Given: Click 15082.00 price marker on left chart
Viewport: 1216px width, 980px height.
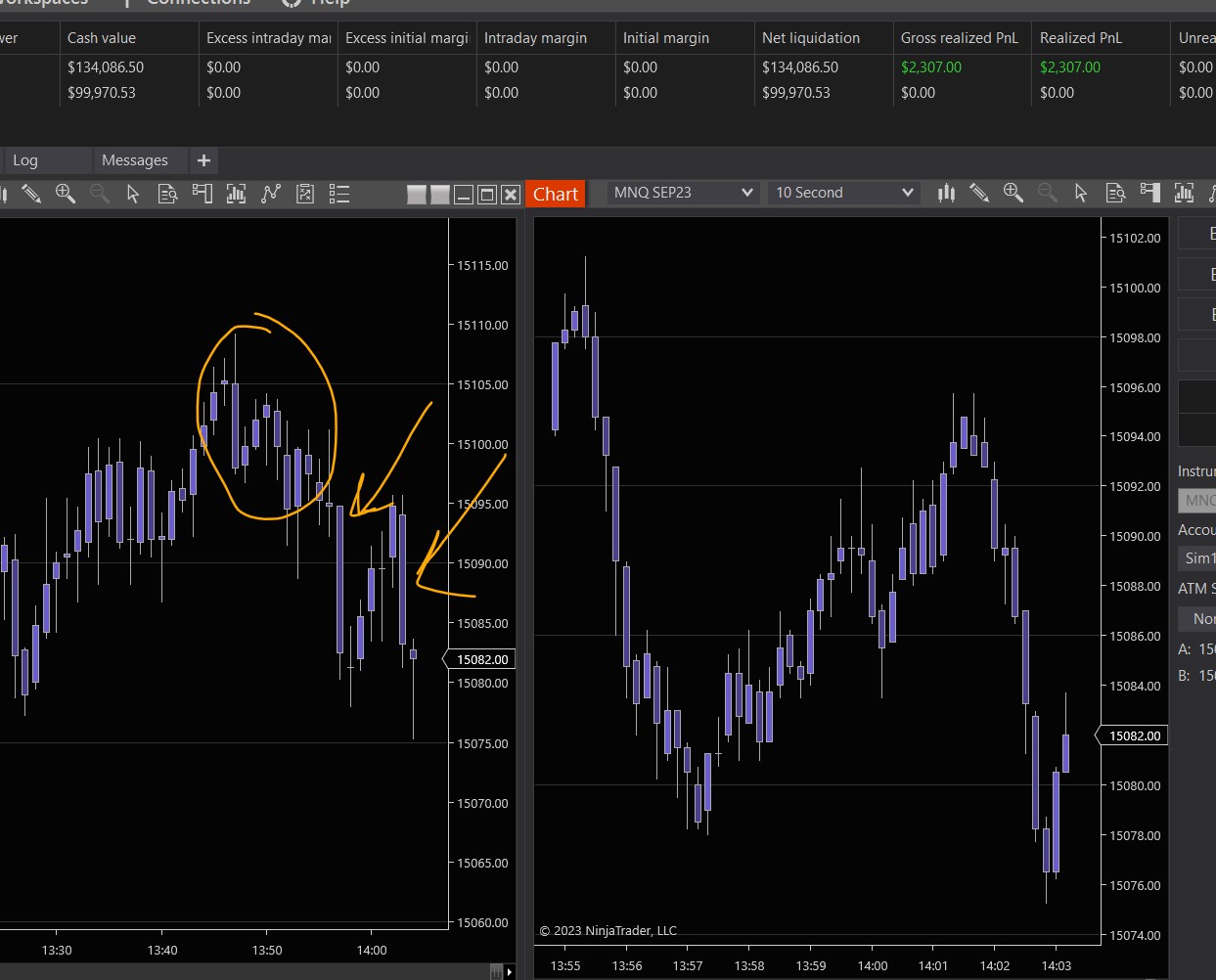Looking at the screenshot, I should click(480, 660).
